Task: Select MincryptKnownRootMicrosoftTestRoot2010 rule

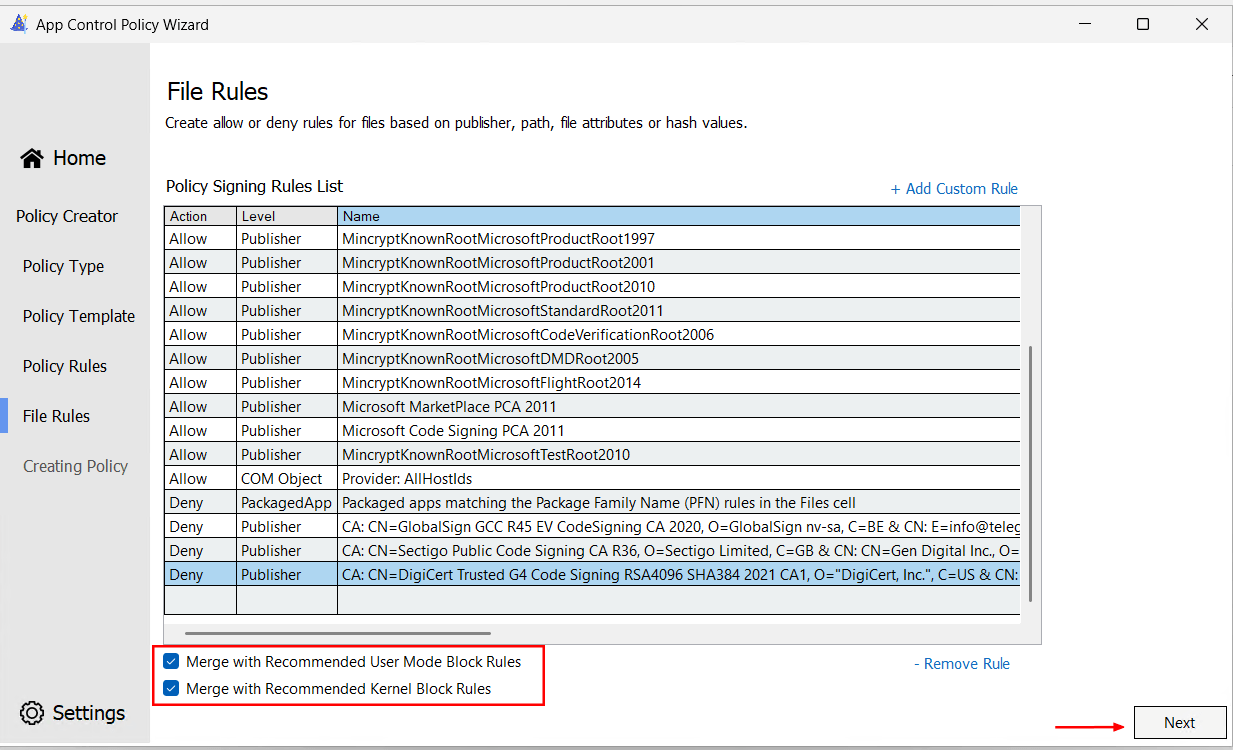Action: [x=592, y=455]
